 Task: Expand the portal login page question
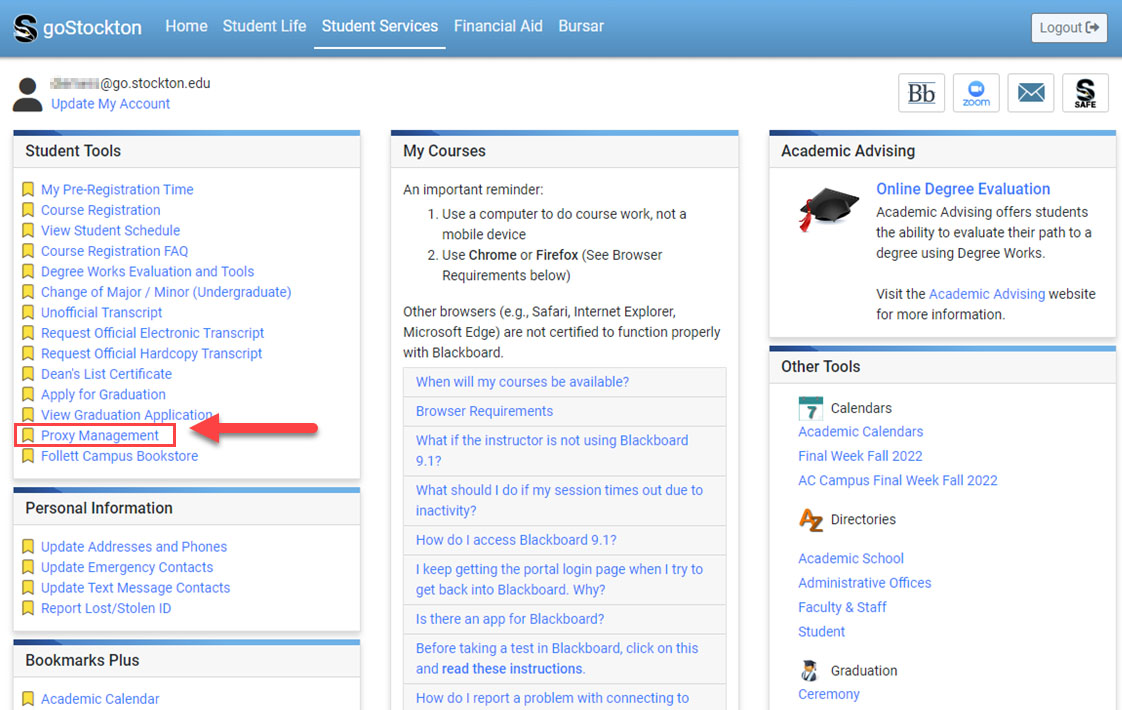coord(565,580)
